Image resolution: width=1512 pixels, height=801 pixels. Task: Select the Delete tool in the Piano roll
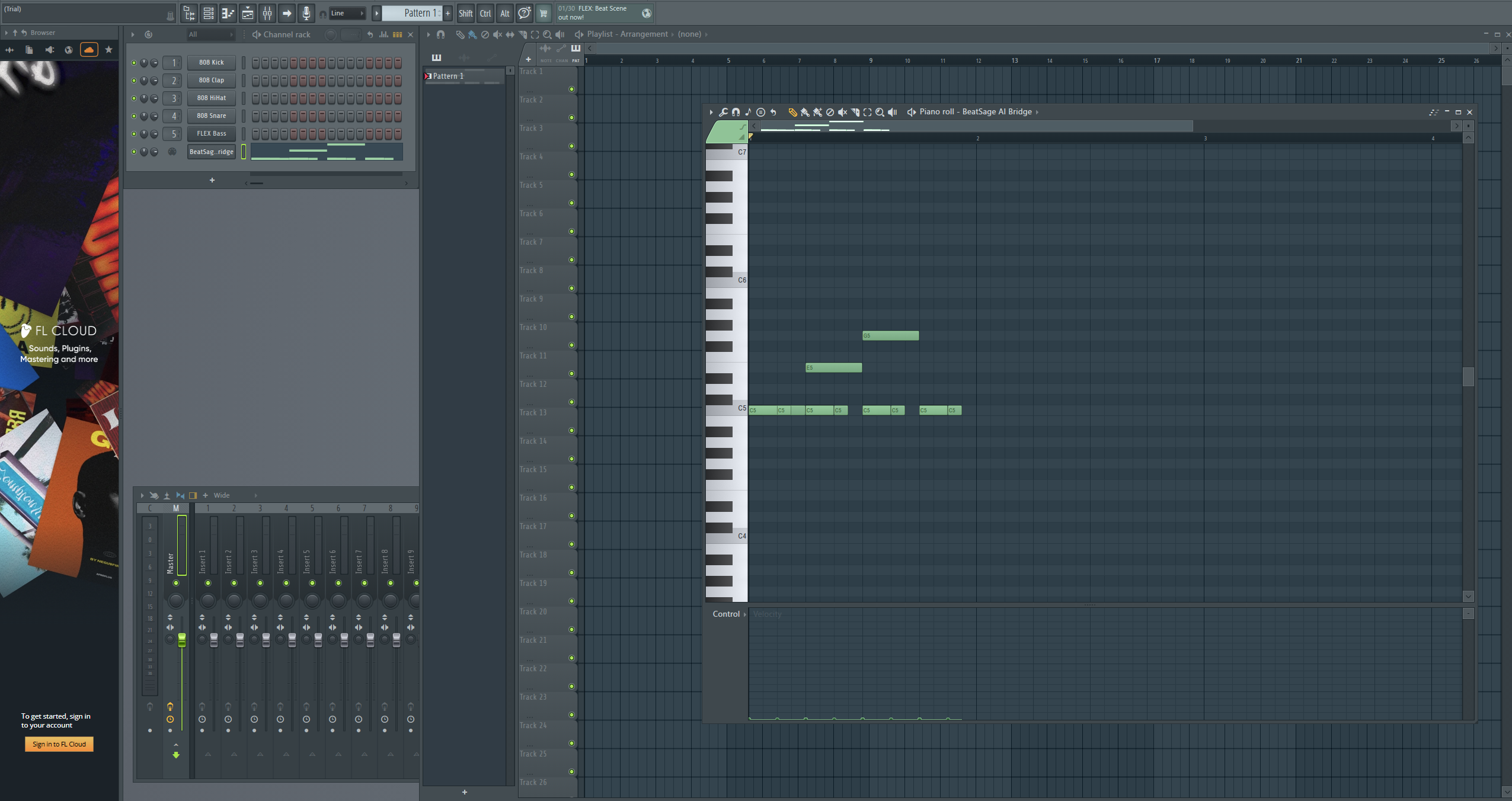point(831,112)
